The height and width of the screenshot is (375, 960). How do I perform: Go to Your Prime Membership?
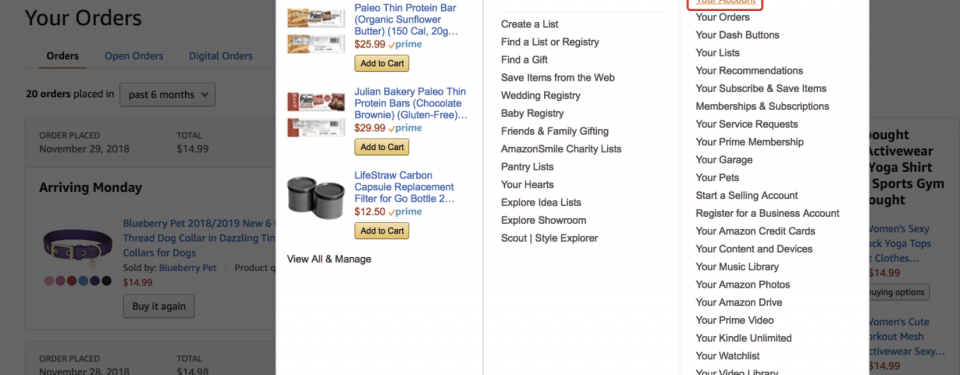749,142
